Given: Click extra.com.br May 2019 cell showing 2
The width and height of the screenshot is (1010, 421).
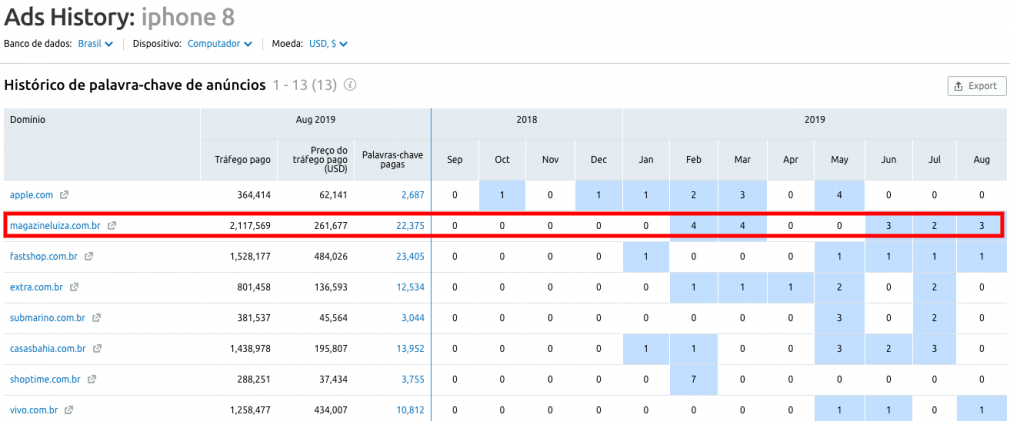Looking at the screenshot, I should 839,287.
